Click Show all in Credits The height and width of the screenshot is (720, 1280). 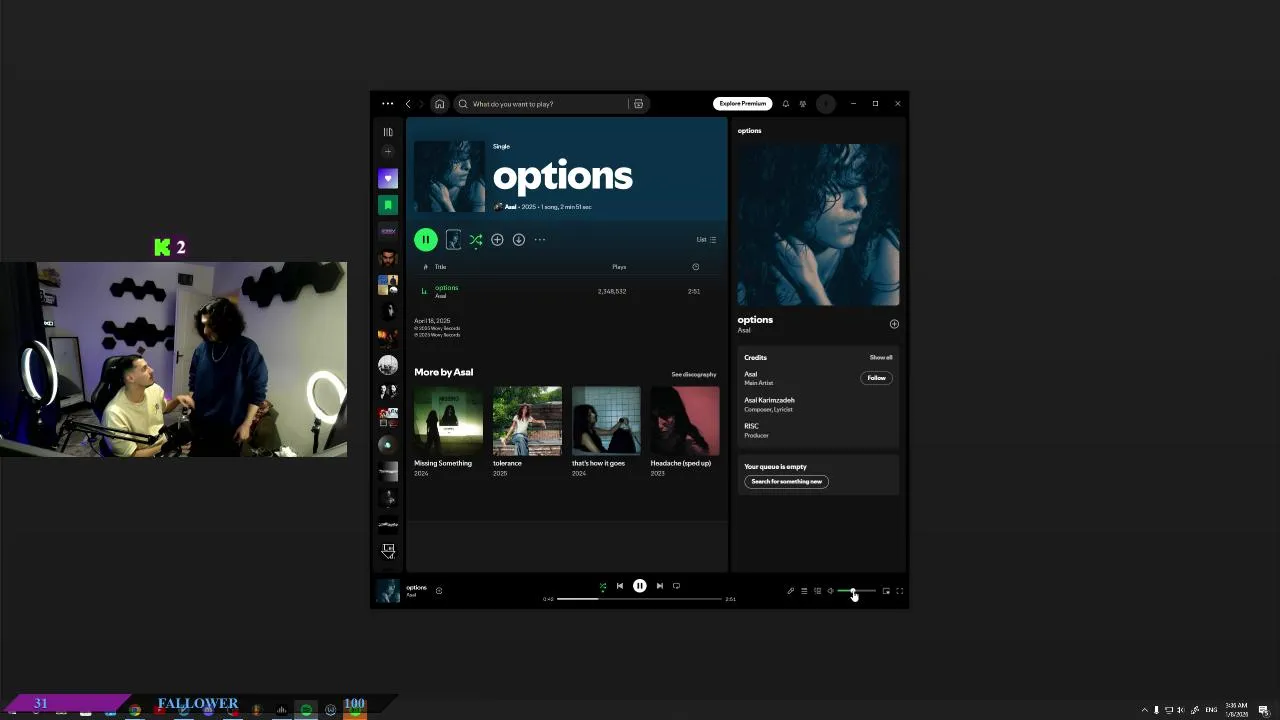(881, 357)
